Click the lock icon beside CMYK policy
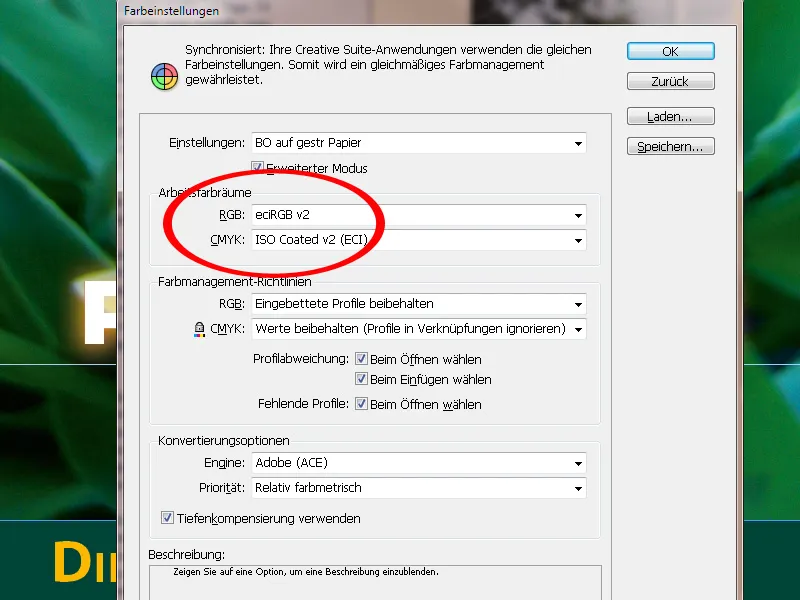800x600 pixels. pyautogui.click(x=199, y=329)
